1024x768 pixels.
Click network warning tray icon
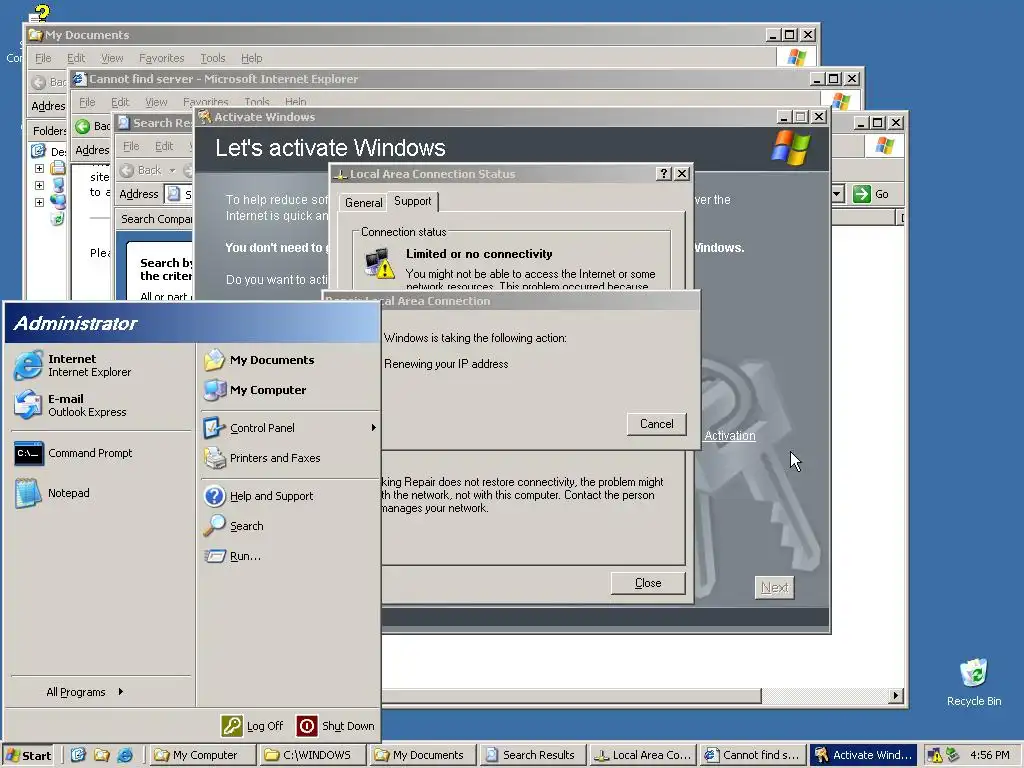pyautogui.click(x=935, y=756)
